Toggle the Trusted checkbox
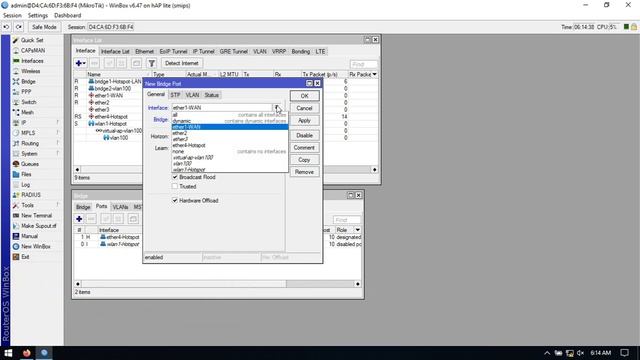This screenshot has width=640, height=360. coord(175,187)
